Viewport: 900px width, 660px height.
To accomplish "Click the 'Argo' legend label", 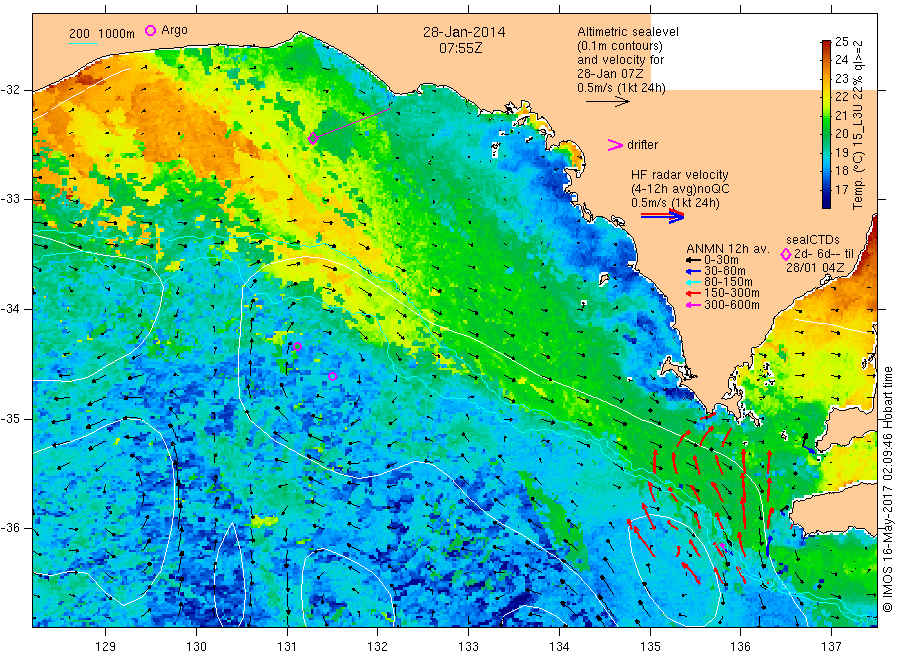I will point(174,30).
